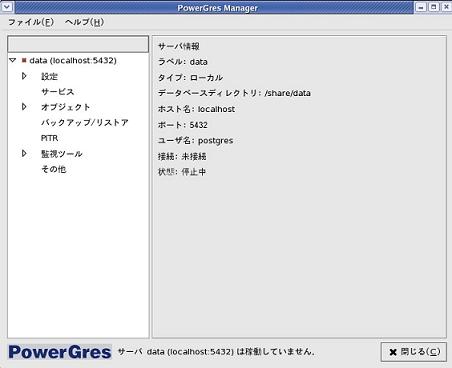Select the その他 tree item

click(53, 169)
